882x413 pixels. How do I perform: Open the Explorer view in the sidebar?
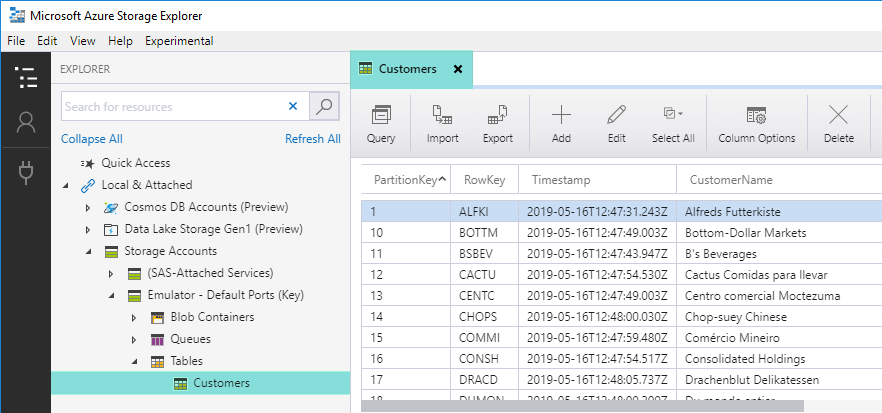click(25, 78)
